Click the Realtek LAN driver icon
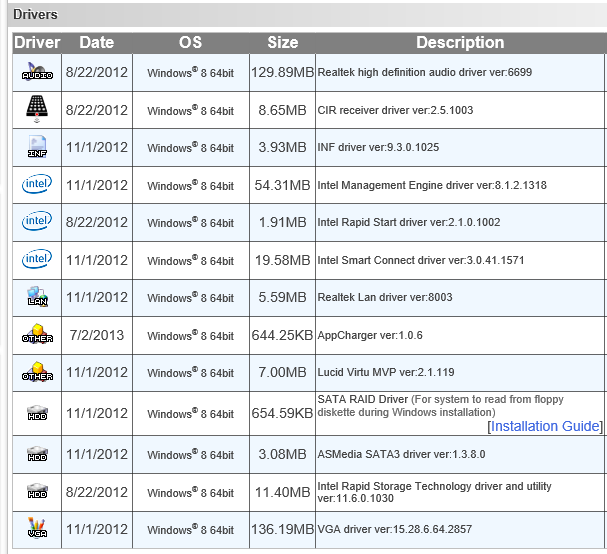Image resolution: width=607 pixels, height=554 pixels. tap(37, 297)
